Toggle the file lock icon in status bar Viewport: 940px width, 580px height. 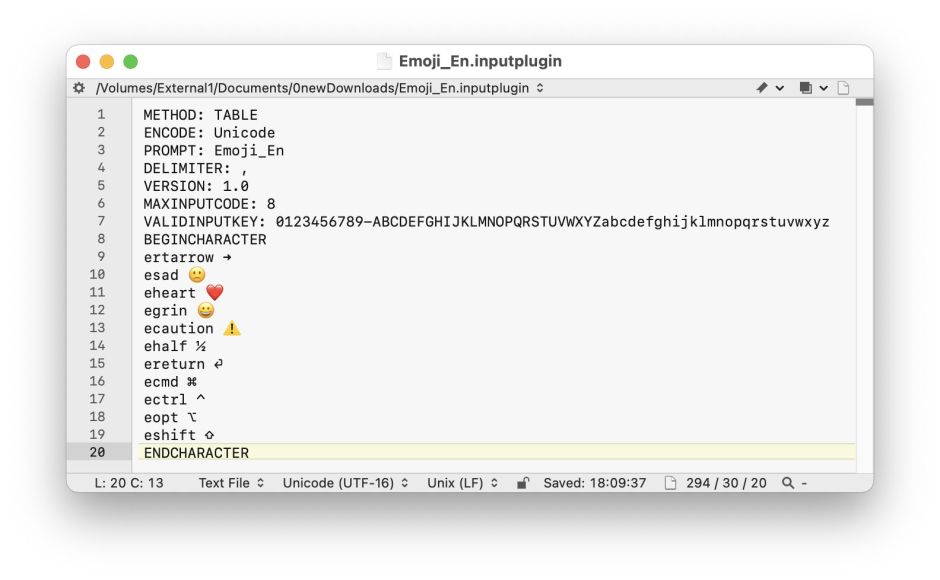tap(522, 483)
